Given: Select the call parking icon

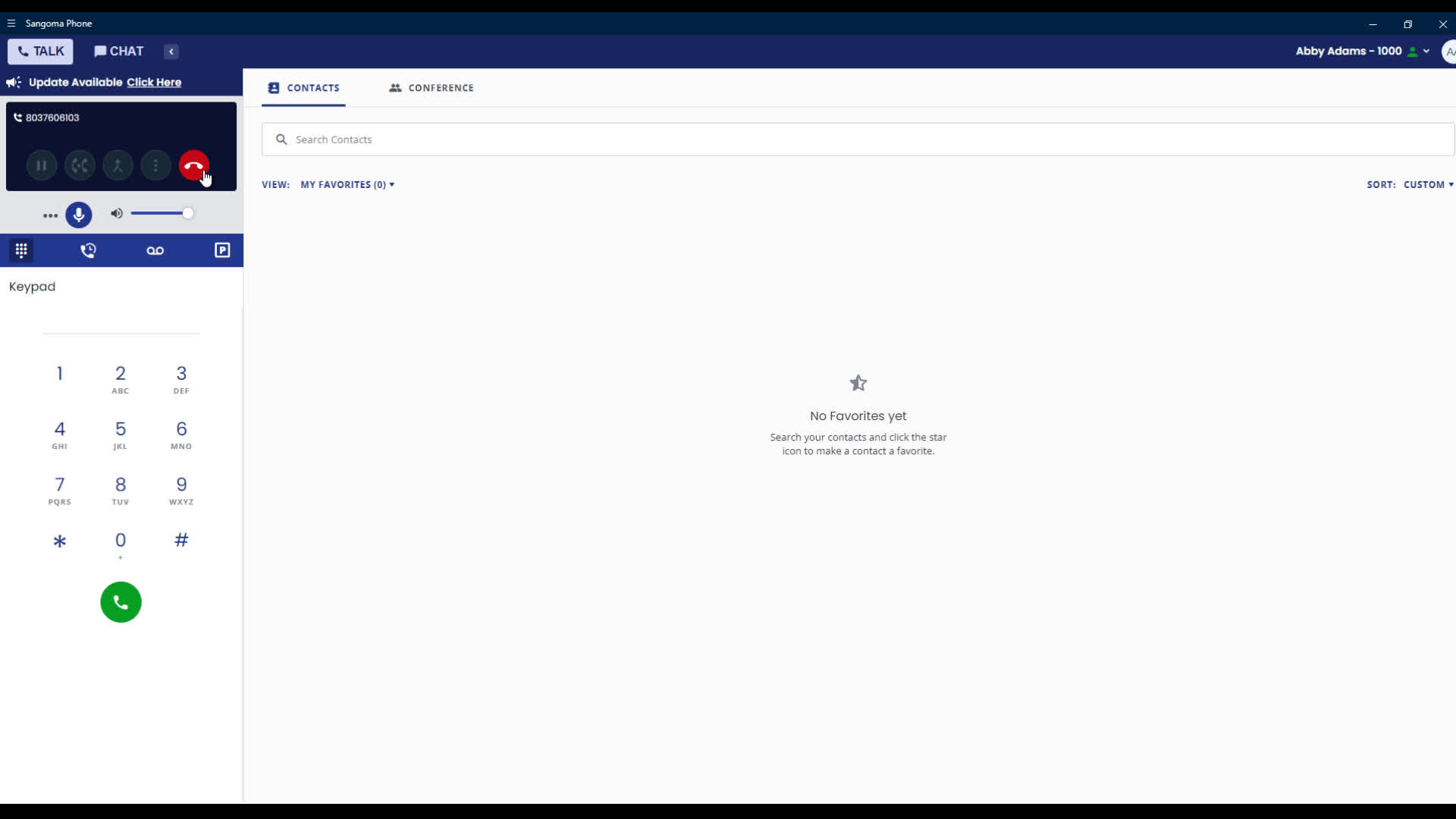Looking at the screenshot, I should point(222,250).
